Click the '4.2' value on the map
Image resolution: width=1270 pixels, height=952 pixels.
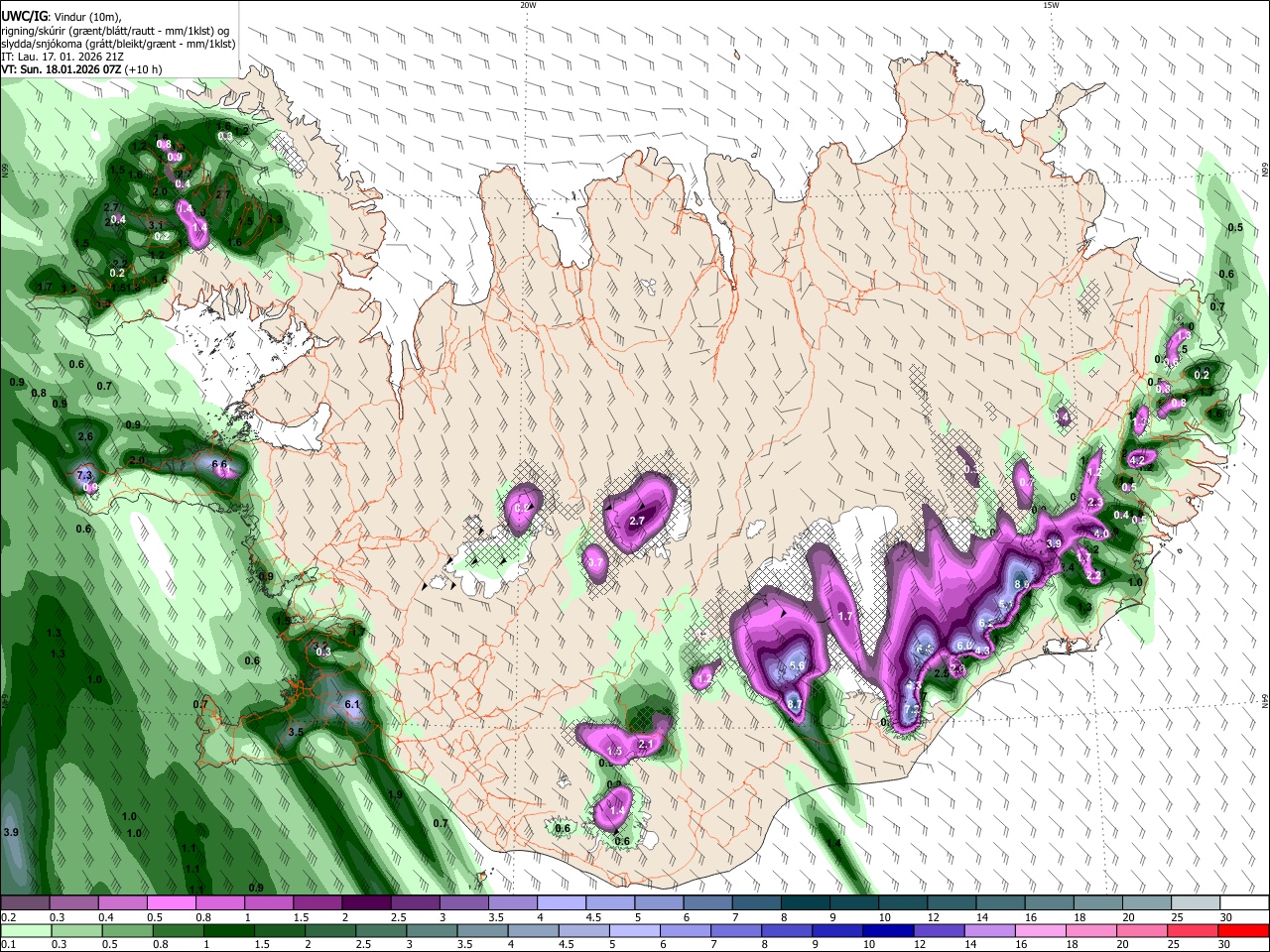tap(1137, 460)
